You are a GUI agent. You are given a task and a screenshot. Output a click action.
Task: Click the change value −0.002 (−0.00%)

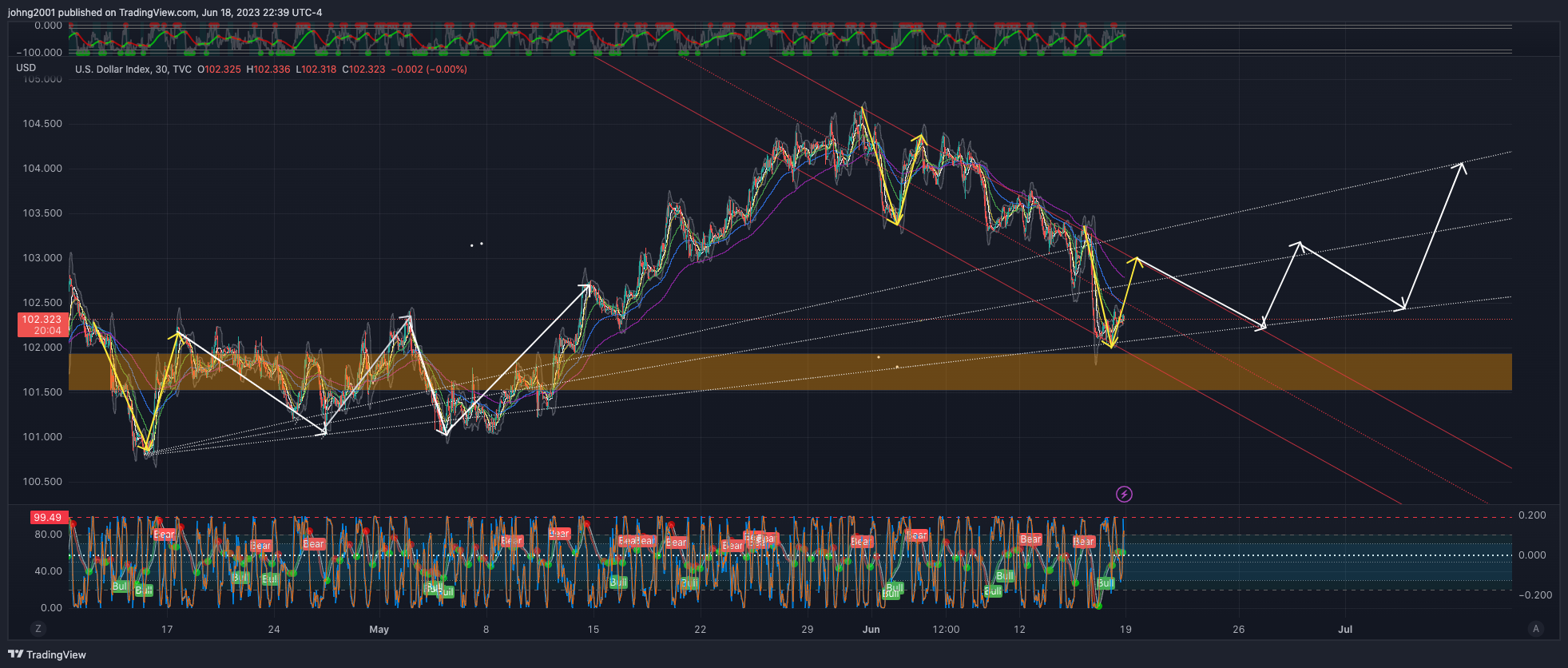click(x=429, y=70)
